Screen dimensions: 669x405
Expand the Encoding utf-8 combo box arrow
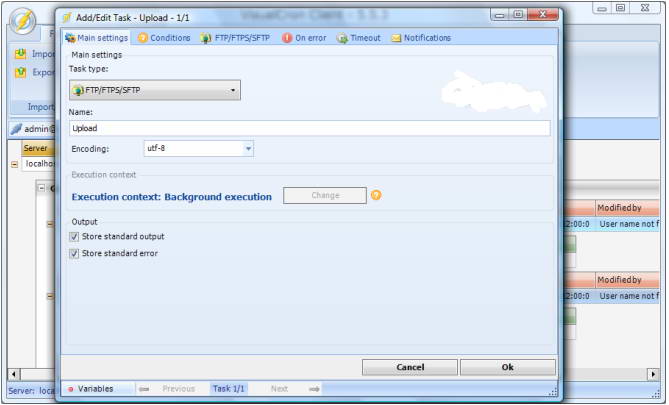coord(248,149)
